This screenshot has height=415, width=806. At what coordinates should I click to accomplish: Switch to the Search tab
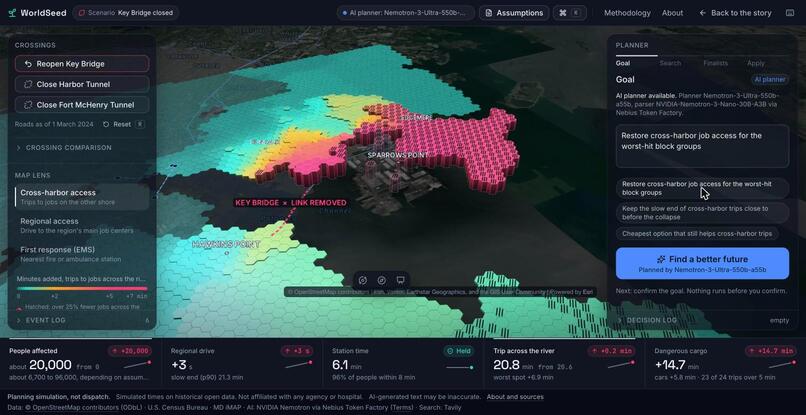coord(670,63)
